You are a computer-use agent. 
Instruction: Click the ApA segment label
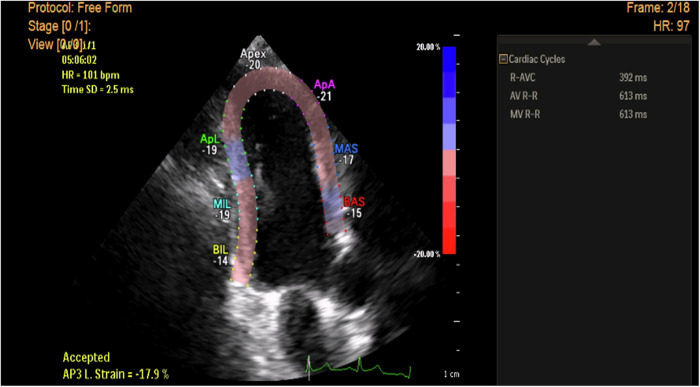point(325,84)
